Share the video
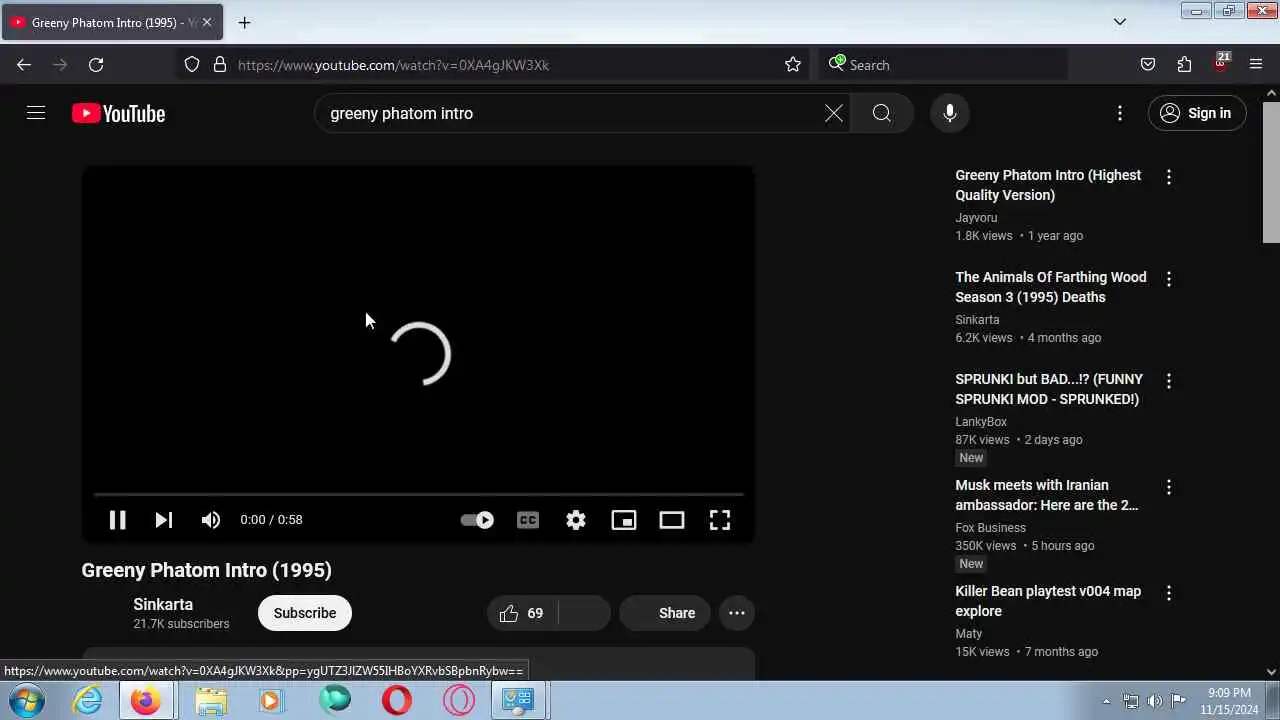This screenshot has height=720, width=1280. tap(665, 613)
